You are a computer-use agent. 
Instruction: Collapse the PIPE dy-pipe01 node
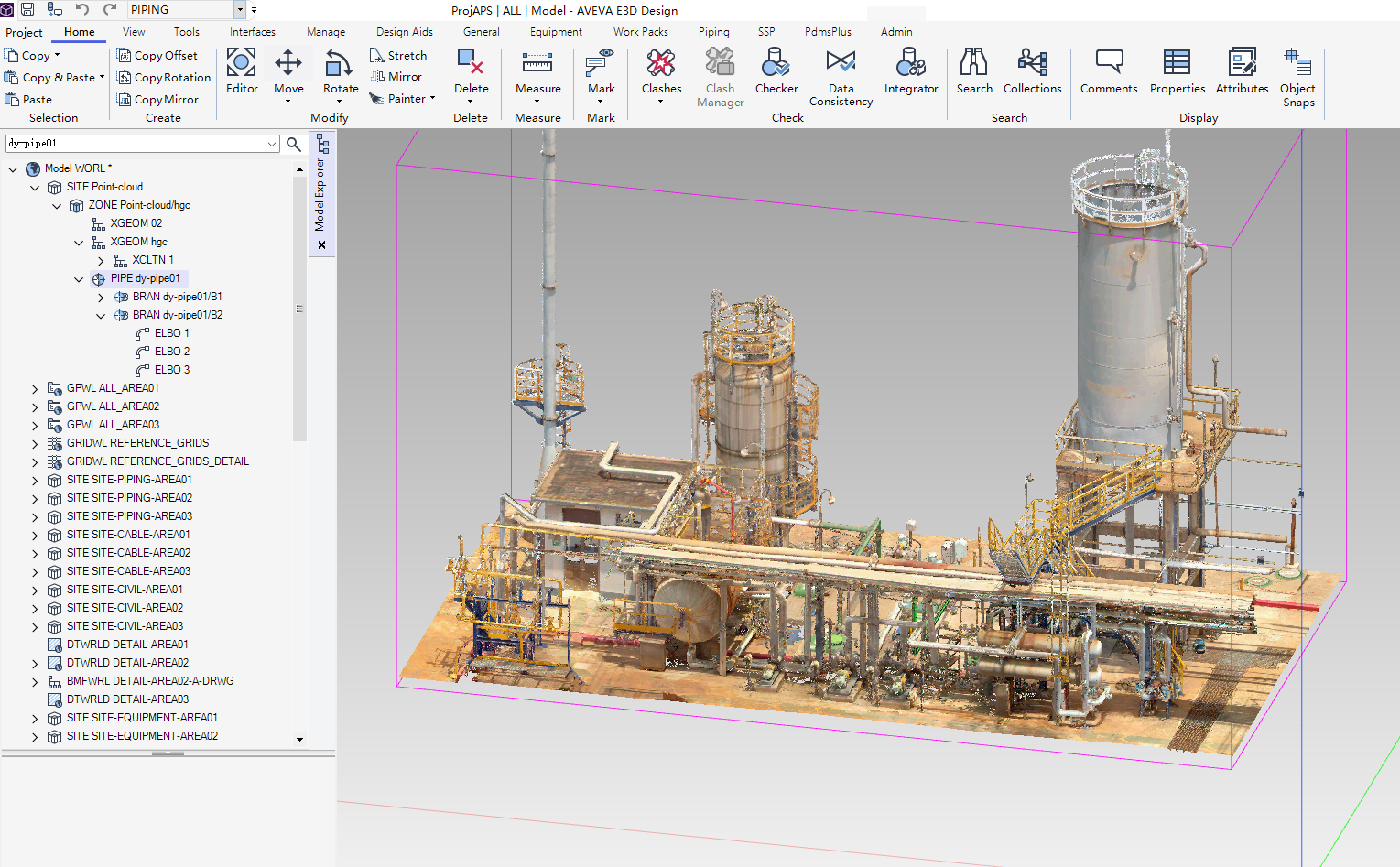tap(79, 278)
